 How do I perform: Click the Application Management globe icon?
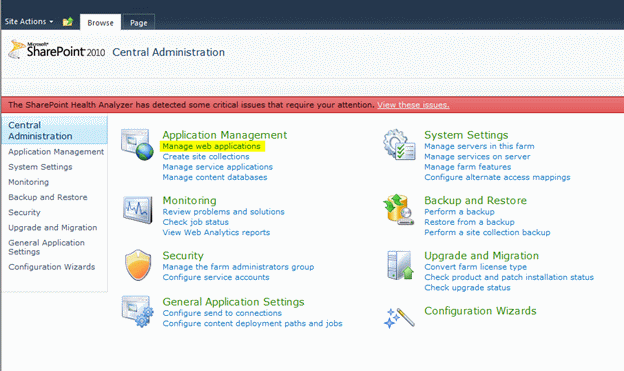point(137,144)
